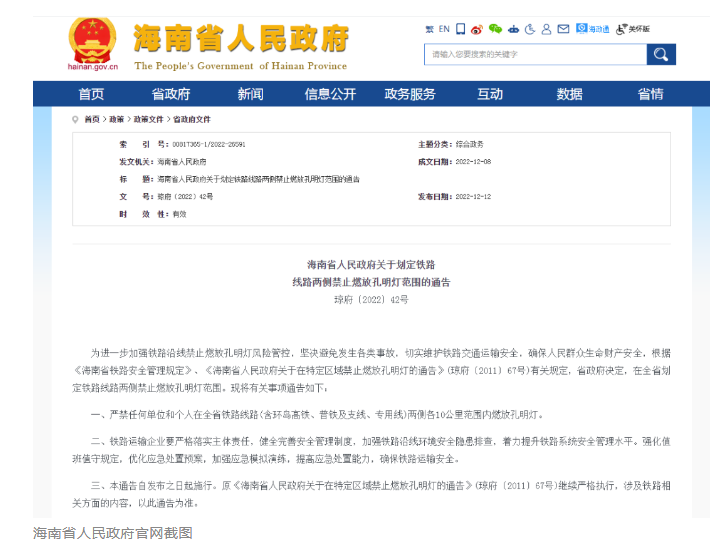Click the document title in the 标题 row
Screen dimensions: 723x551
click(x=258, y=179)
